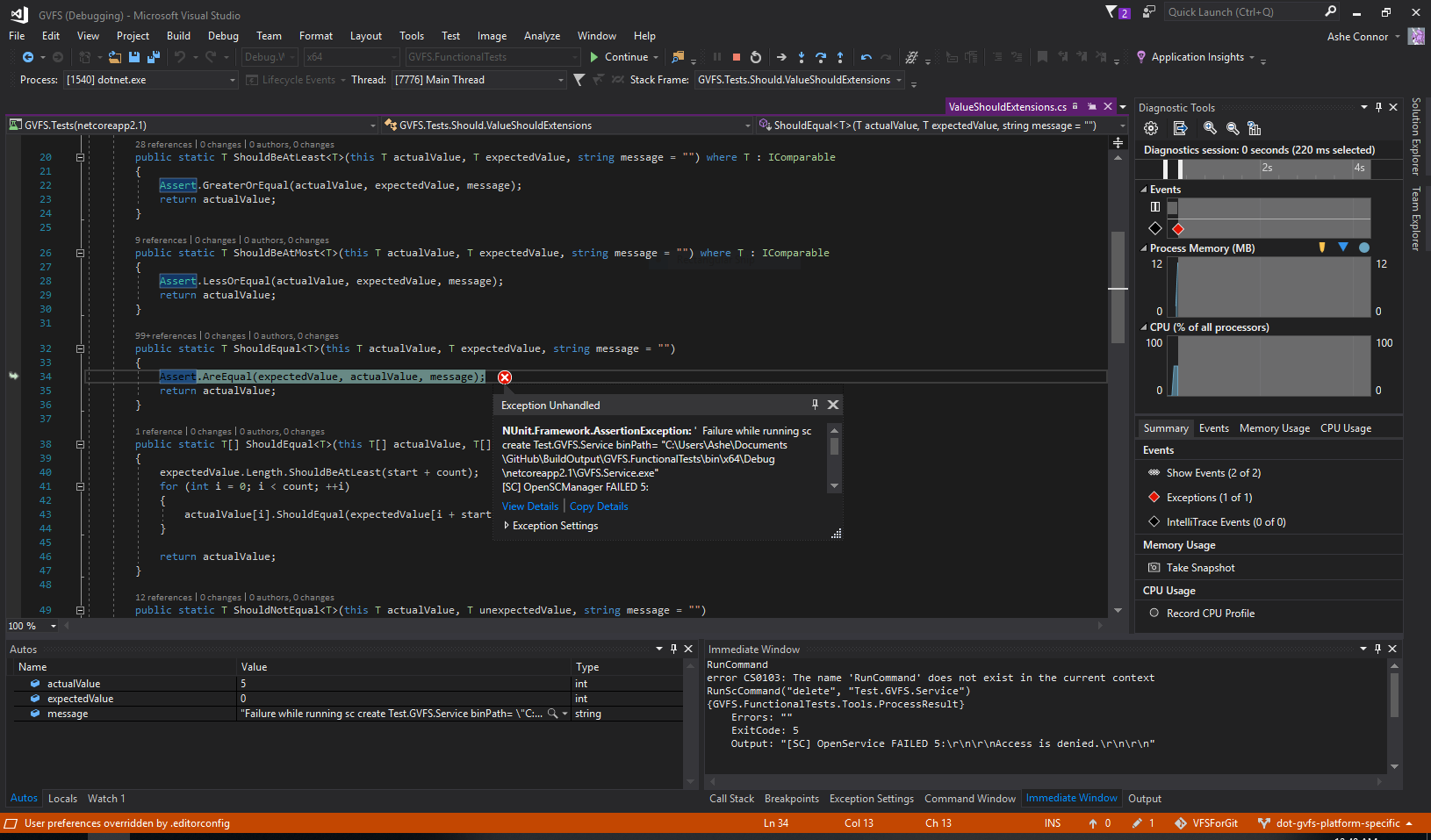Toggle the break events pause marker track icon

pyautogui.click(x=1155, y=207)
